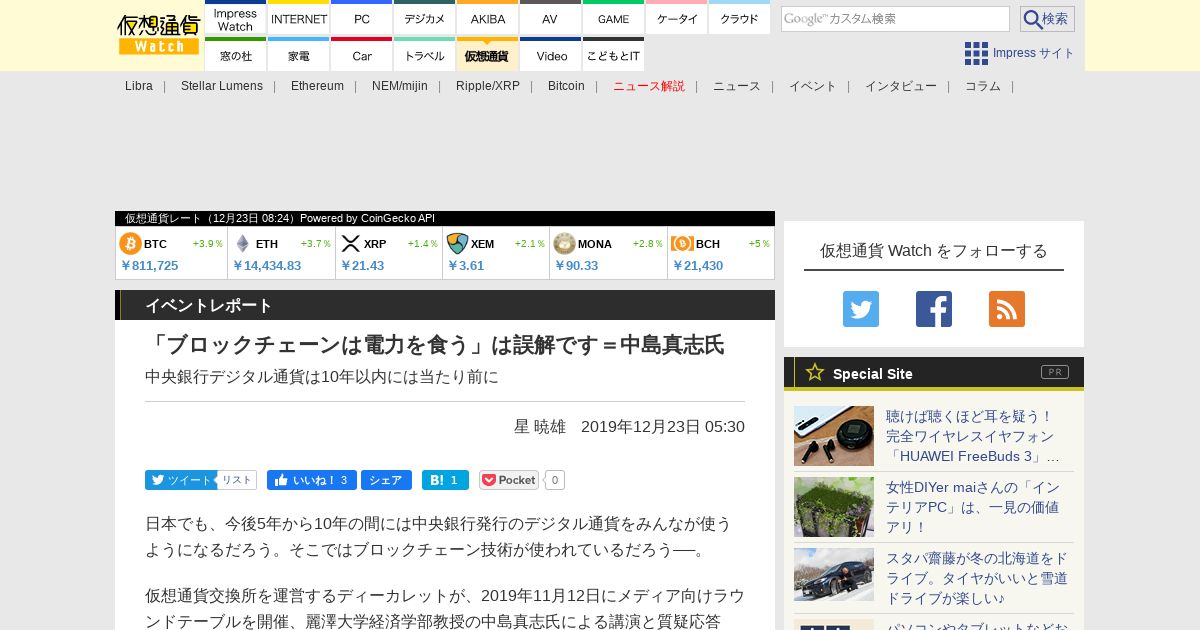Image resolution: width=1200 pixels, height=630 pixels.
Task: Click the Ethereum ETH diamond icon
Action: (x=242, y=244)
